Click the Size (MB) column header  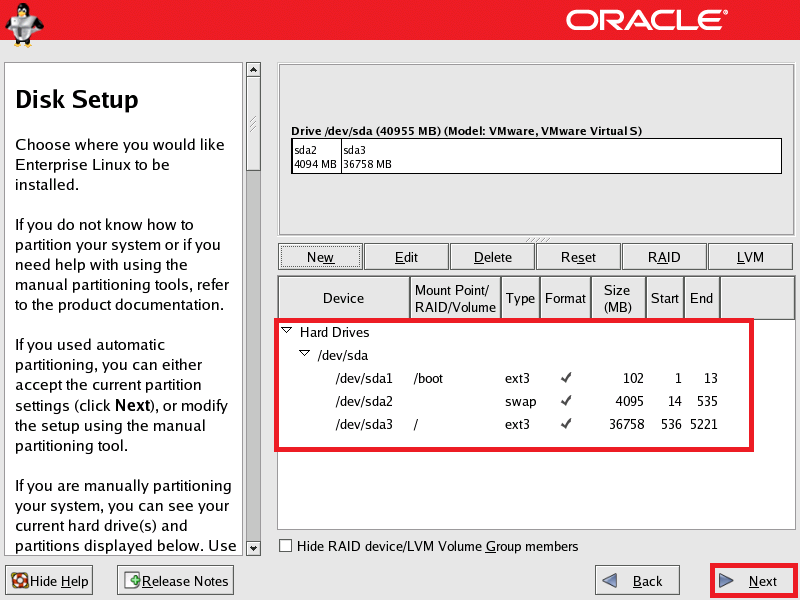(618, 298)
